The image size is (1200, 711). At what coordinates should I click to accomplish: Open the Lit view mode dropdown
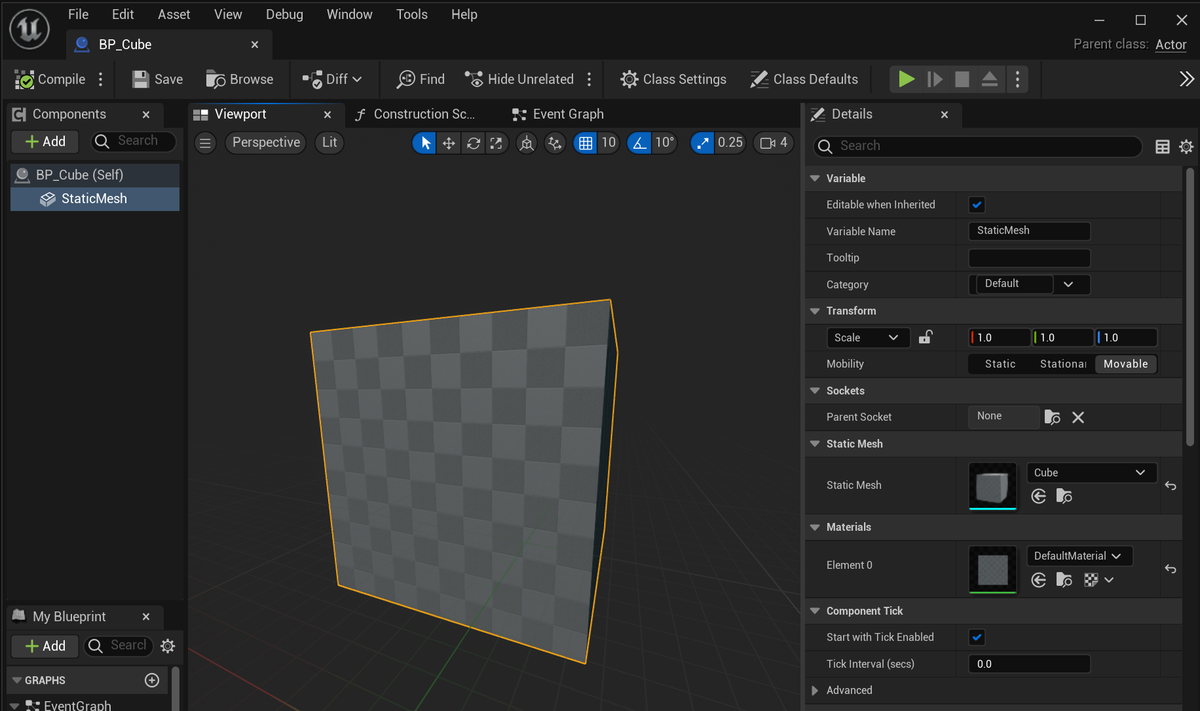329,143
